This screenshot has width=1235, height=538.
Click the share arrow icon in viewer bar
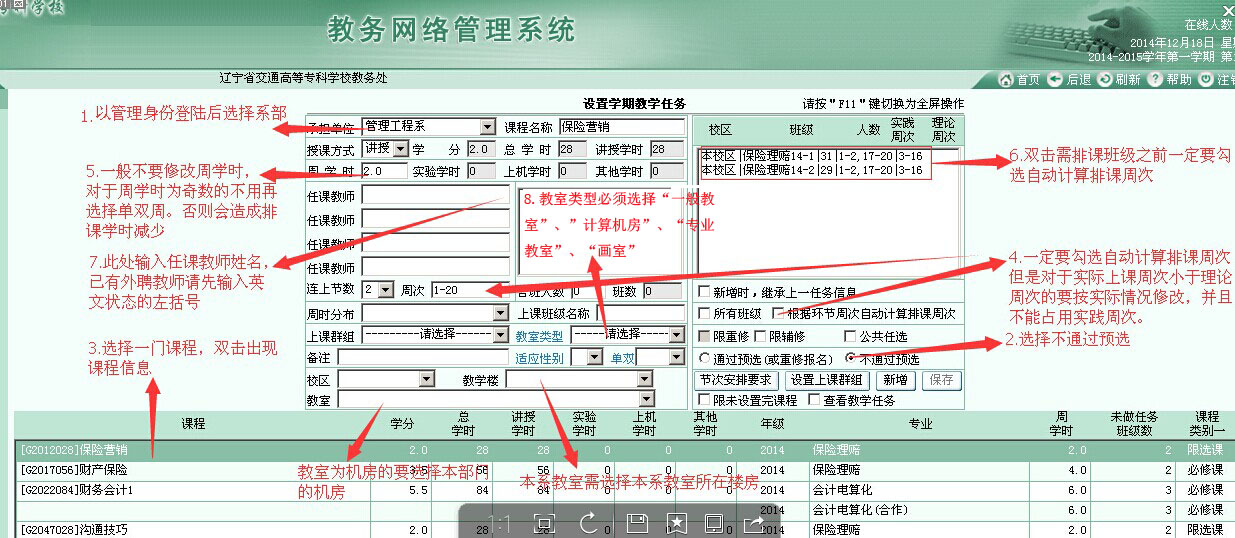coord(754,522)
